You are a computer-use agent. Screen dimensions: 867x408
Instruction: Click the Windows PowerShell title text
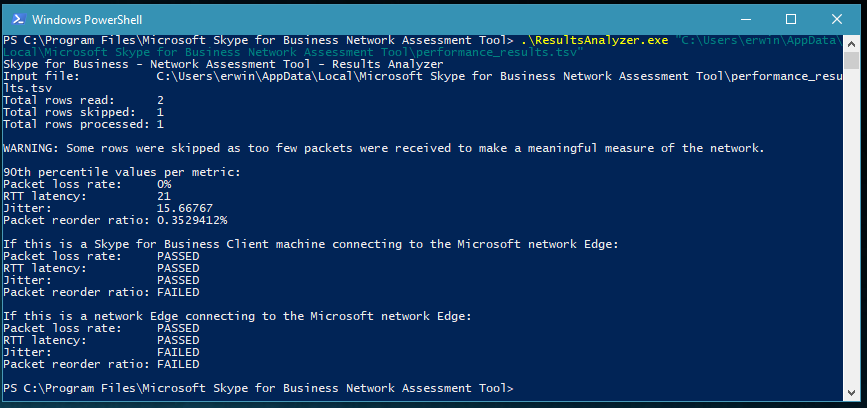coord(87,20)
